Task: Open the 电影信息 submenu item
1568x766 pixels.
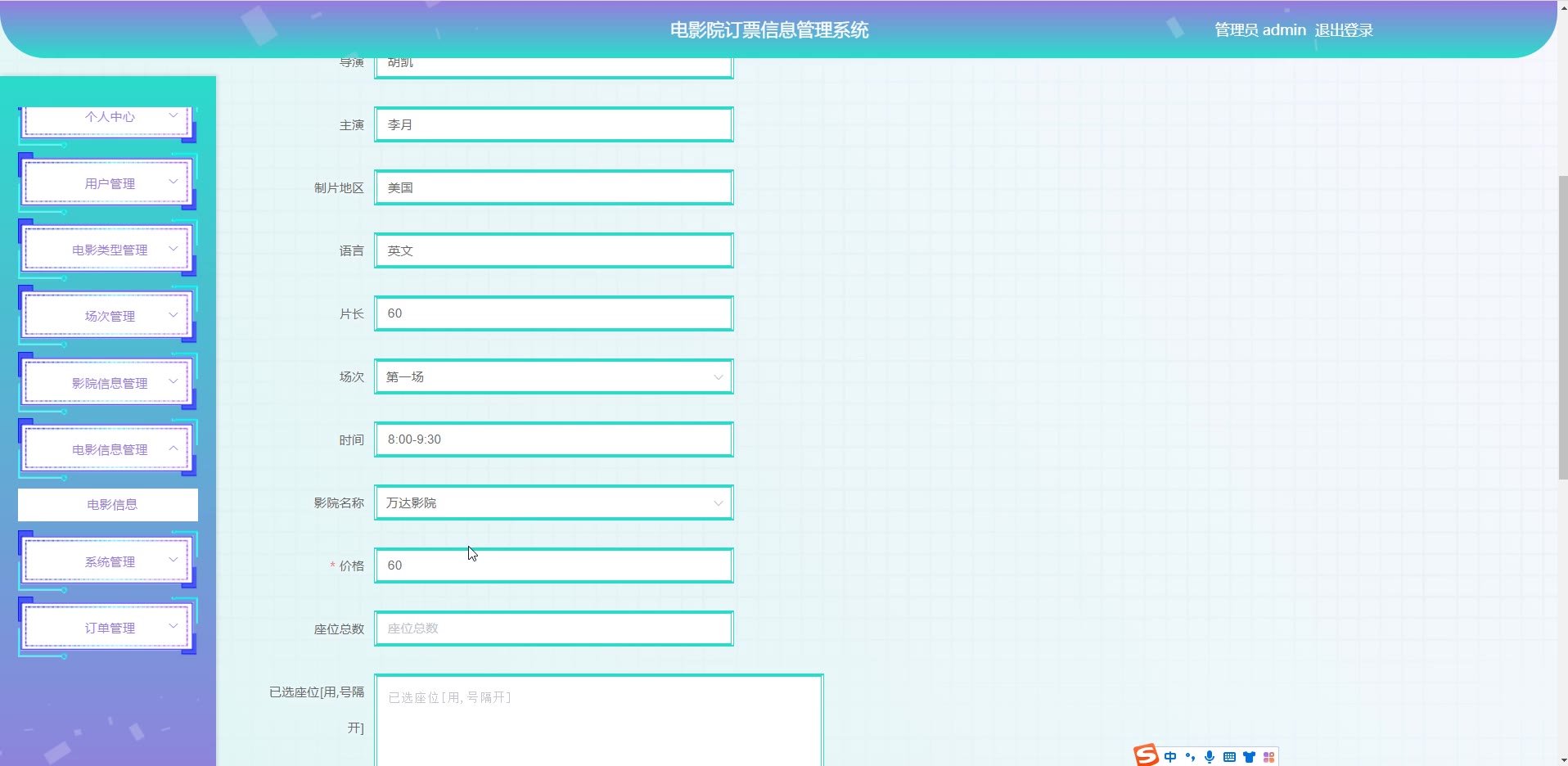Action: coord(108,505)
